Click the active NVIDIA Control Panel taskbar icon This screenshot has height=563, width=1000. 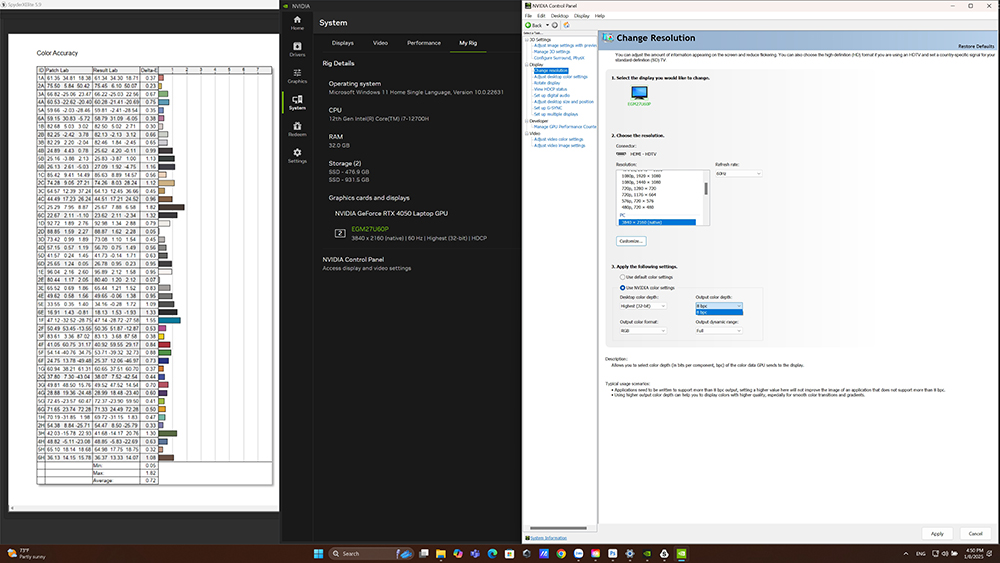click(681, 553)
